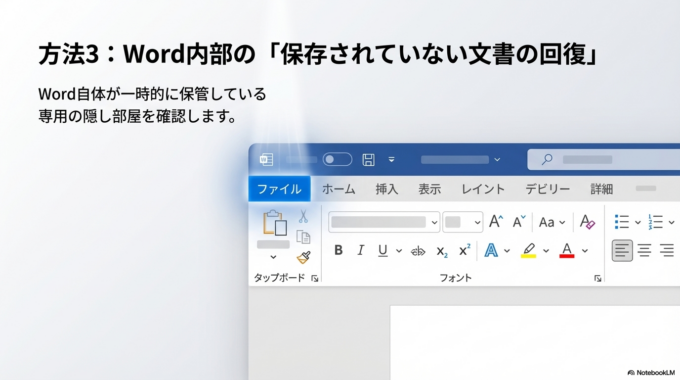The image size is (680, 380).
Task: Click the search box in title bar
Action: point(604,160)
